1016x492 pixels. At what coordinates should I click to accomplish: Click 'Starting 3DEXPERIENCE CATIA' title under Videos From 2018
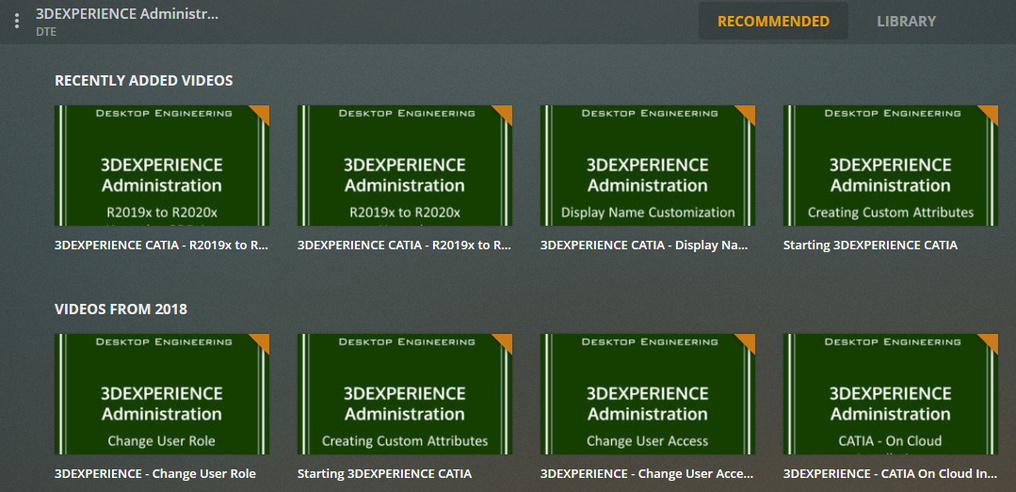pos(384,474)
